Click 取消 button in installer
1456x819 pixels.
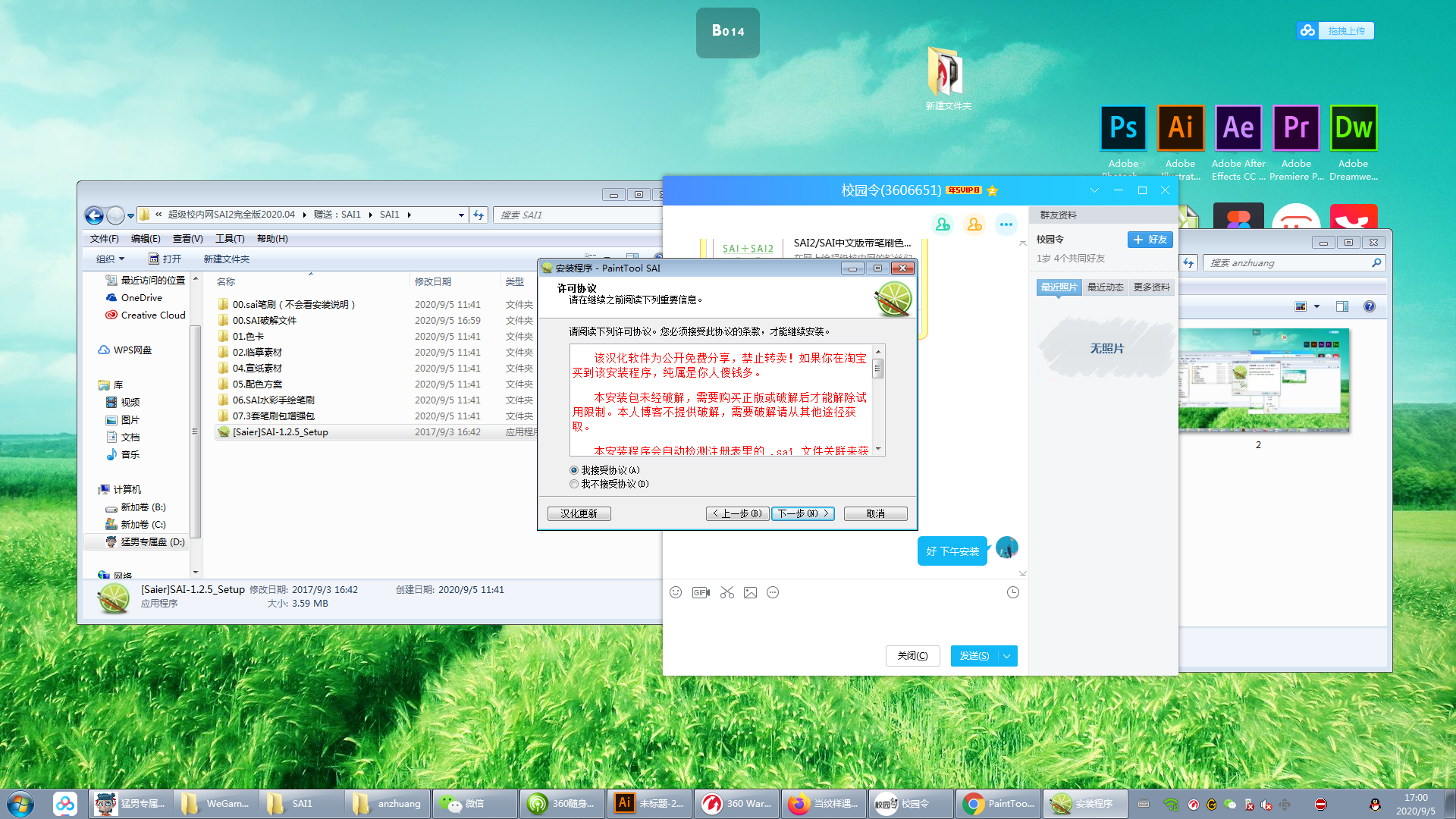pos(875,513)
